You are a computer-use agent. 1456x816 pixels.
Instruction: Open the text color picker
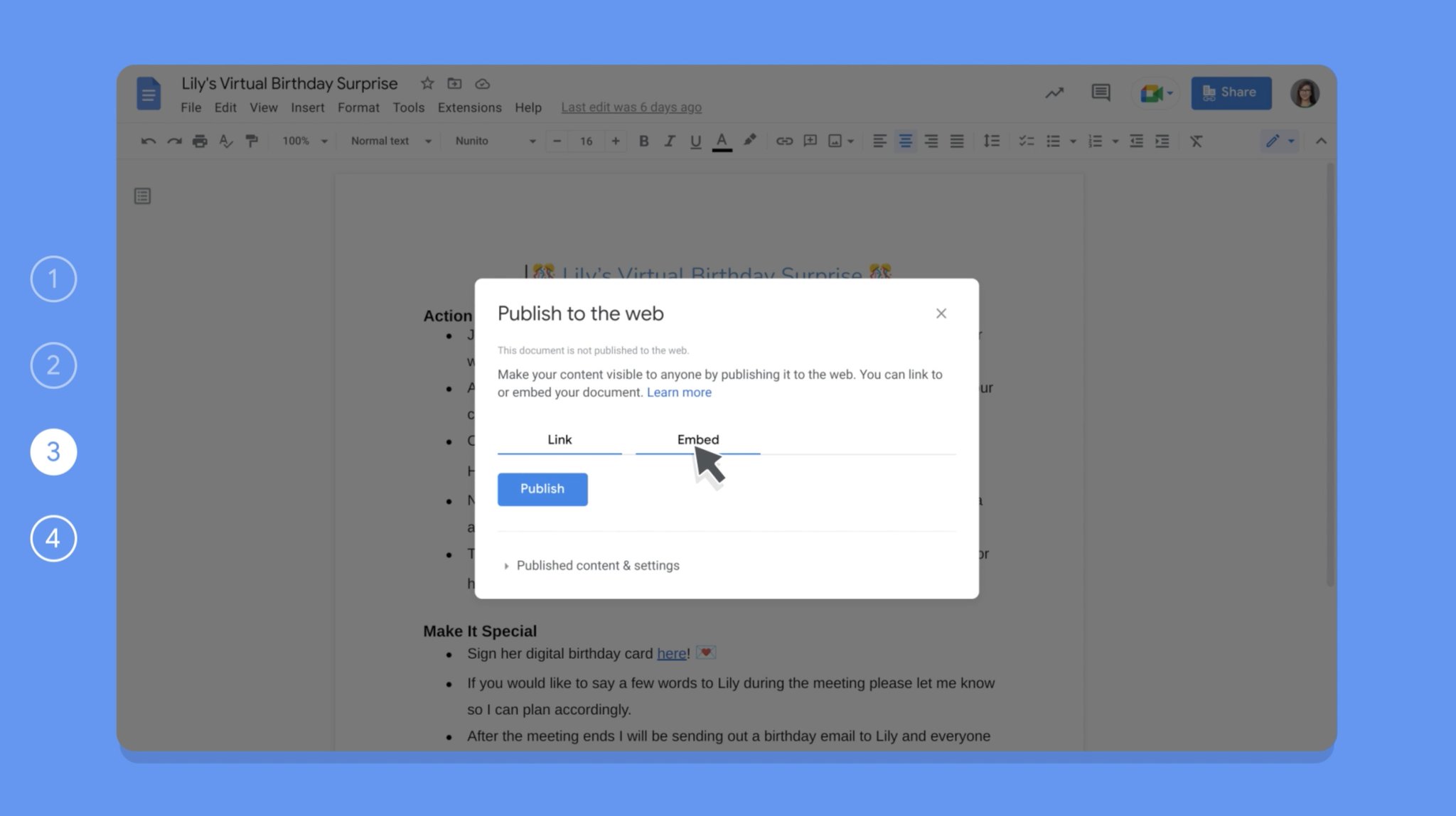(x=722, y=141)
